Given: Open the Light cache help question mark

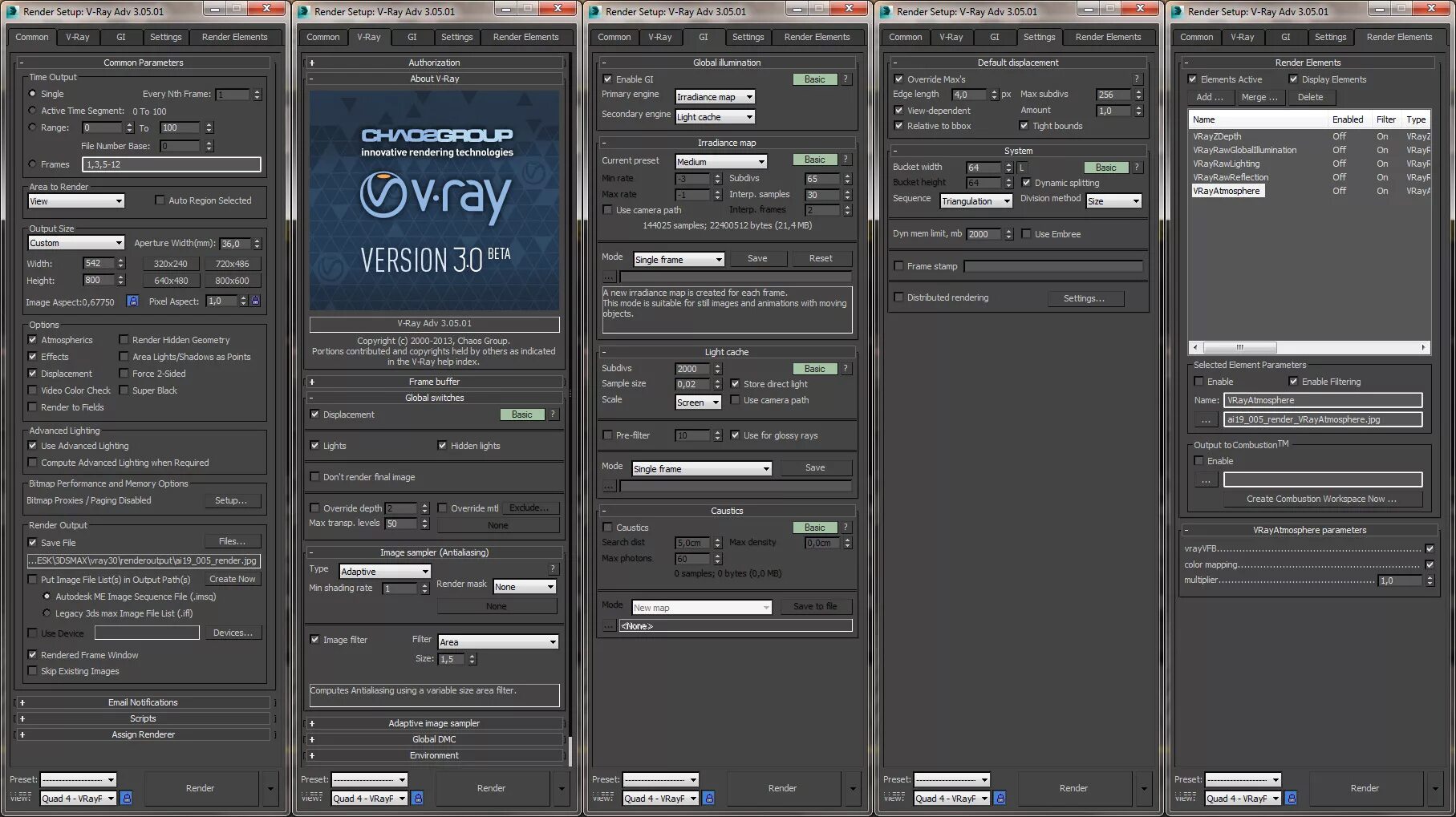Looking at the screenshot, I should [846, 369].
